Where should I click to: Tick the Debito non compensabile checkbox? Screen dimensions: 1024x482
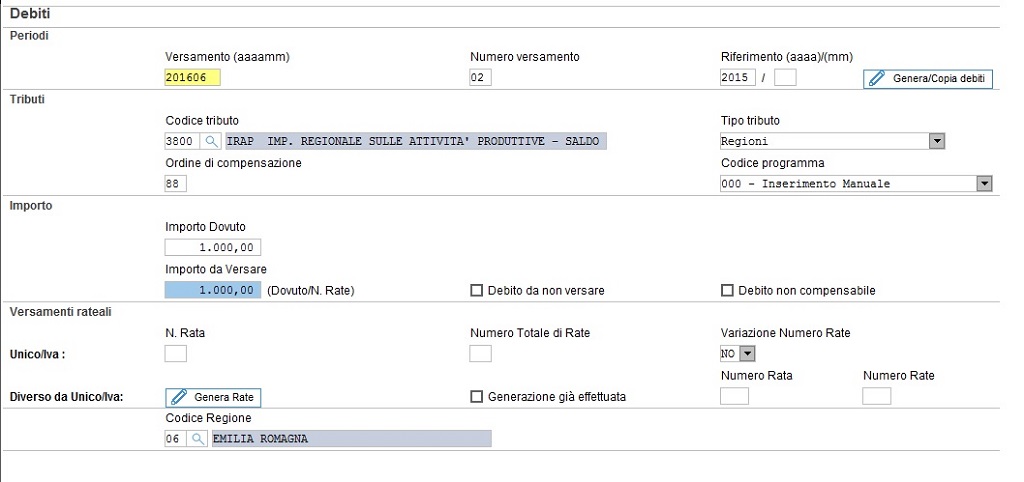(x=727, y=291)
